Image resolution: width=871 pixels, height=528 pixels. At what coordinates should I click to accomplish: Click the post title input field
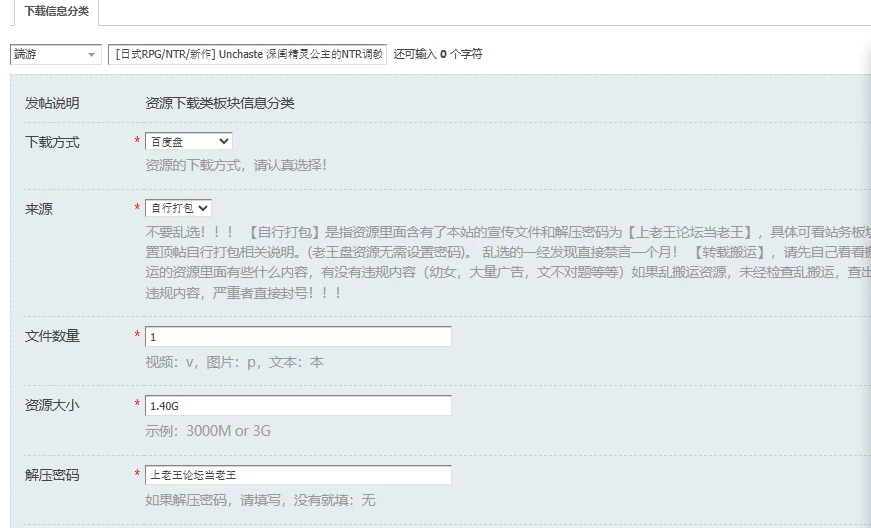247,54
